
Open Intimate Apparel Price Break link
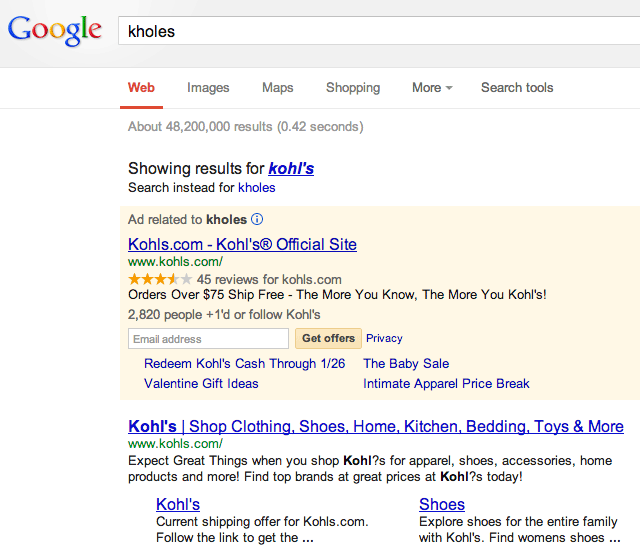446,383
